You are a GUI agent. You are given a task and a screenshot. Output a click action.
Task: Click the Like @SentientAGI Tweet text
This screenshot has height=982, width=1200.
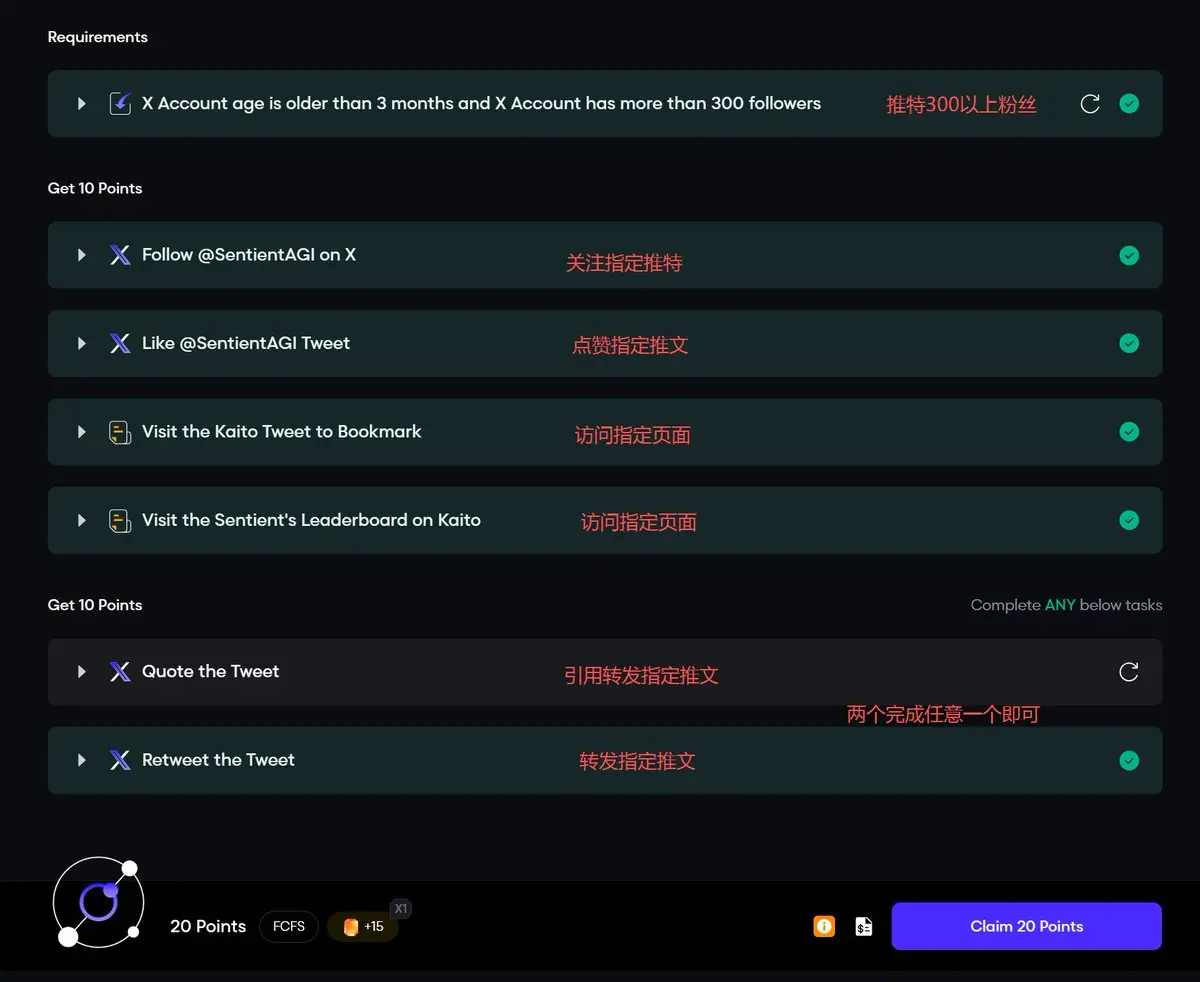click(x=246, y=343)
